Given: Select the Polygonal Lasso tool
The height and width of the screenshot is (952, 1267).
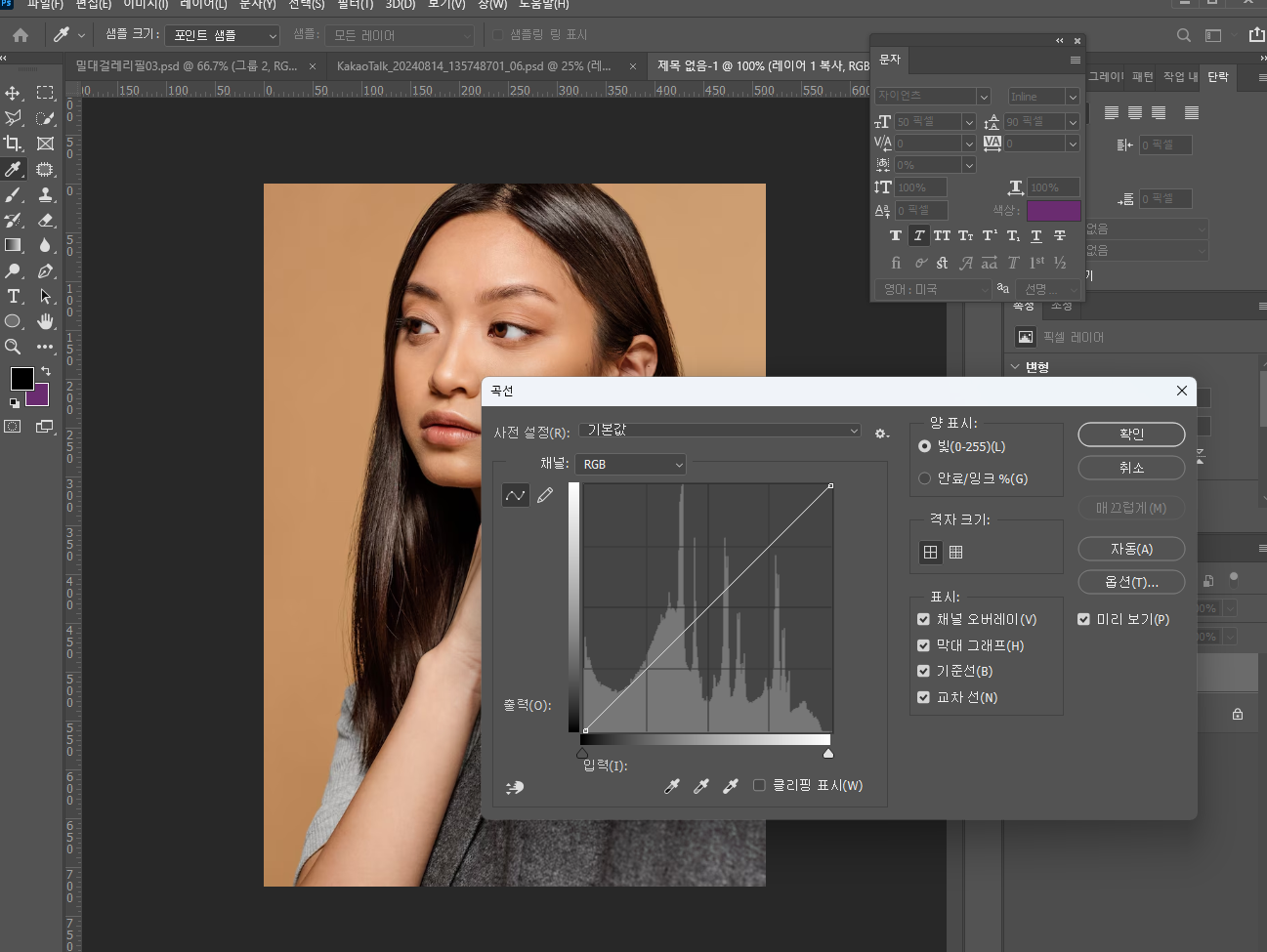Looking at the screenshot, I should pyautogui.click(x=14, y=118).
